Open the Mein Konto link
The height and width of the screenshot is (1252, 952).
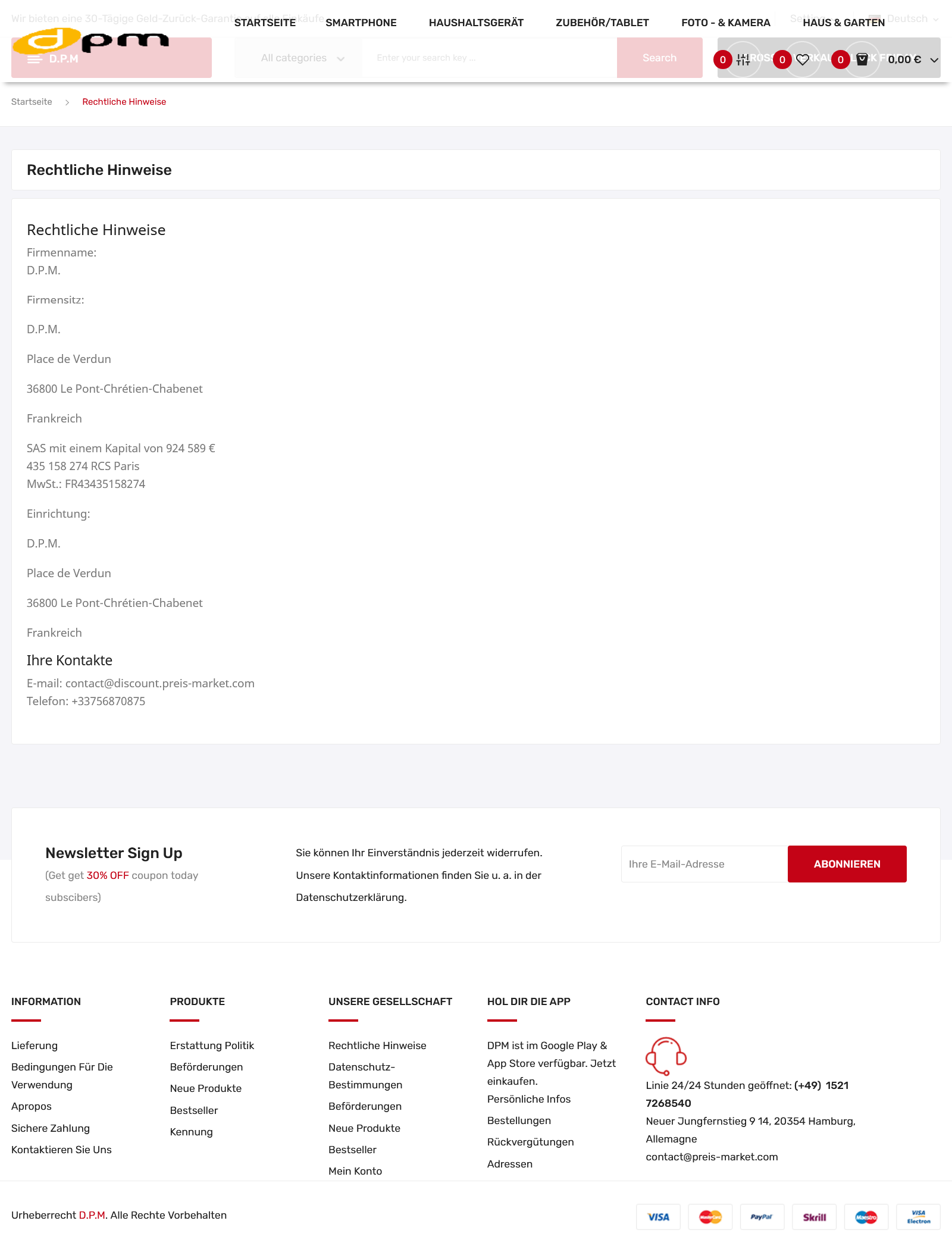(x=355, y=1171)
